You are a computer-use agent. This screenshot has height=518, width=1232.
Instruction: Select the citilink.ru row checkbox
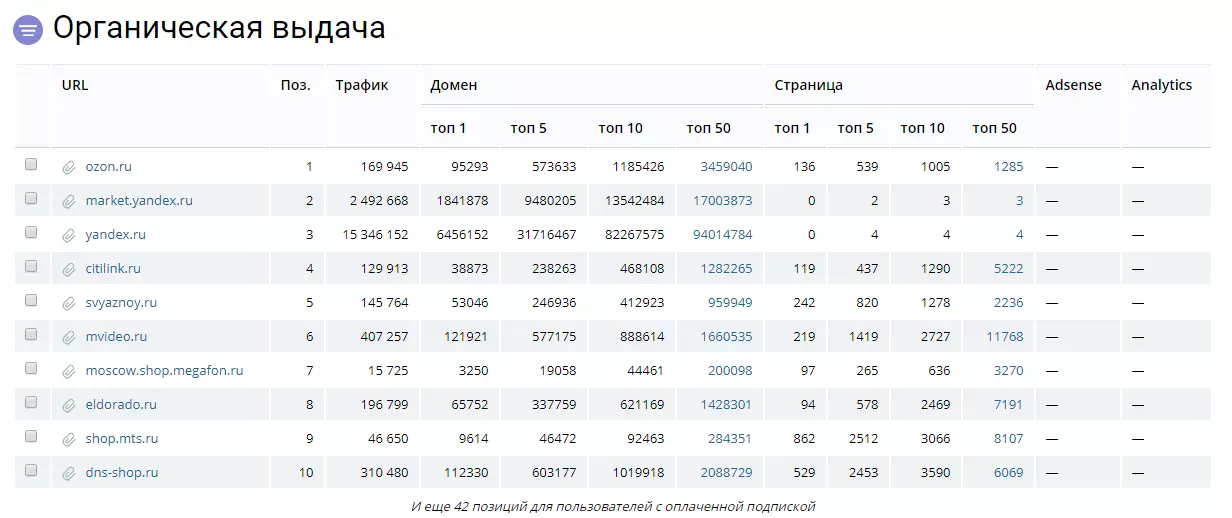click(31, 267)
